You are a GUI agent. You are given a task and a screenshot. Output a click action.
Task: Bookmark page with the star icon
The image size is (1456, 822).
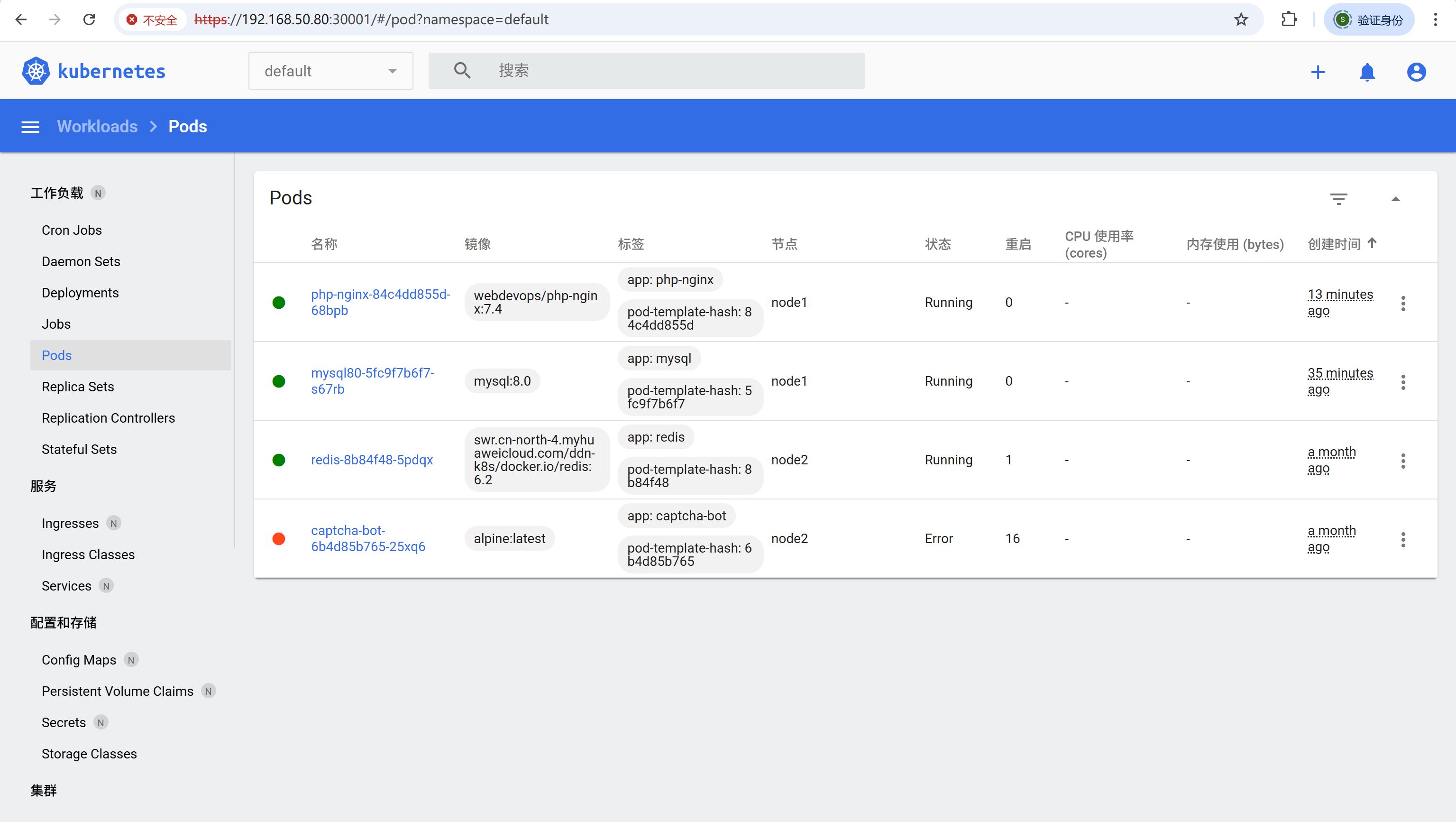coord(1241,20)
